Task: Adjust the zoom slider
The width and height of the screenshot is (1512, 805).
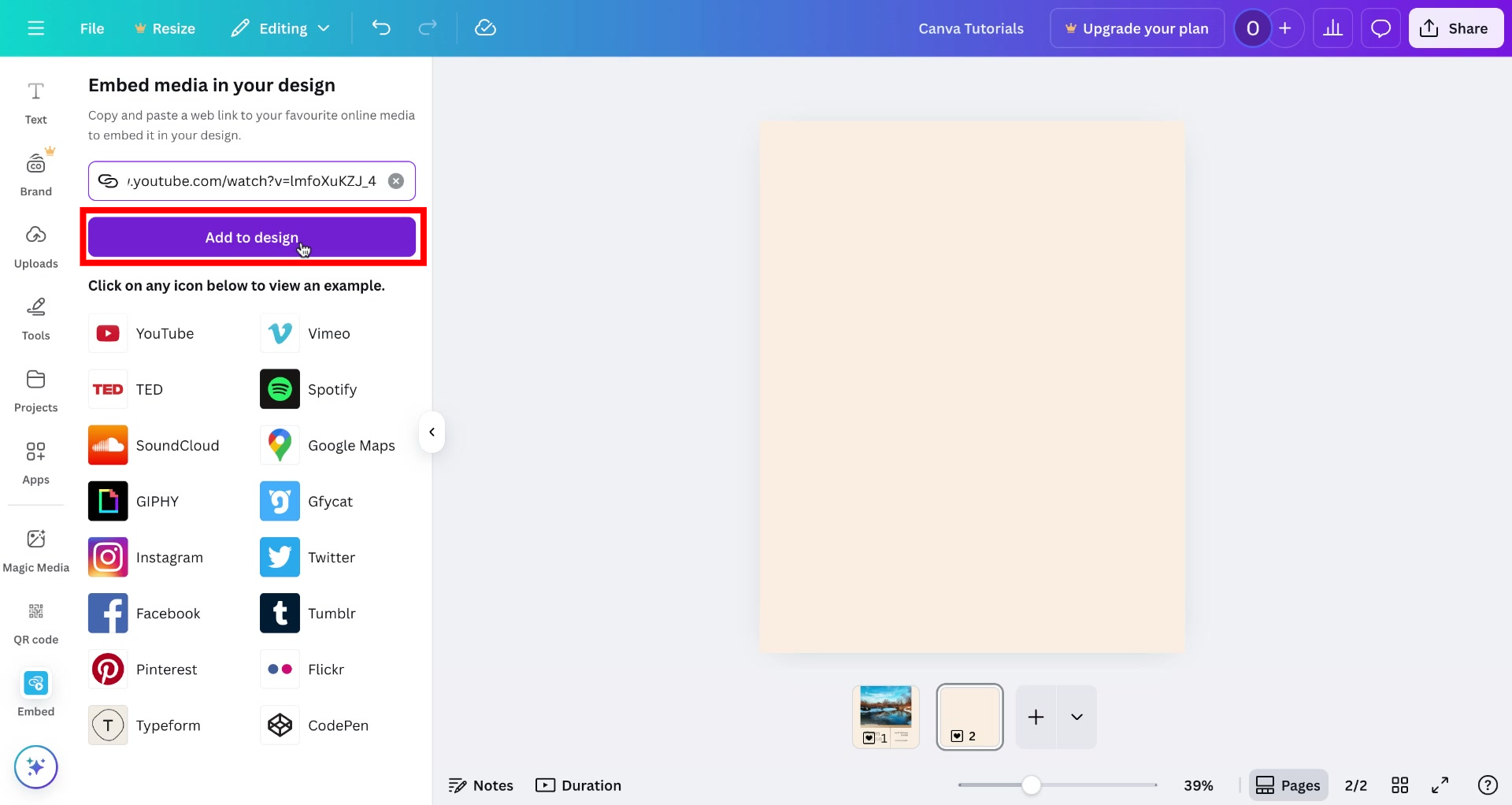Action: (1032, 785)
